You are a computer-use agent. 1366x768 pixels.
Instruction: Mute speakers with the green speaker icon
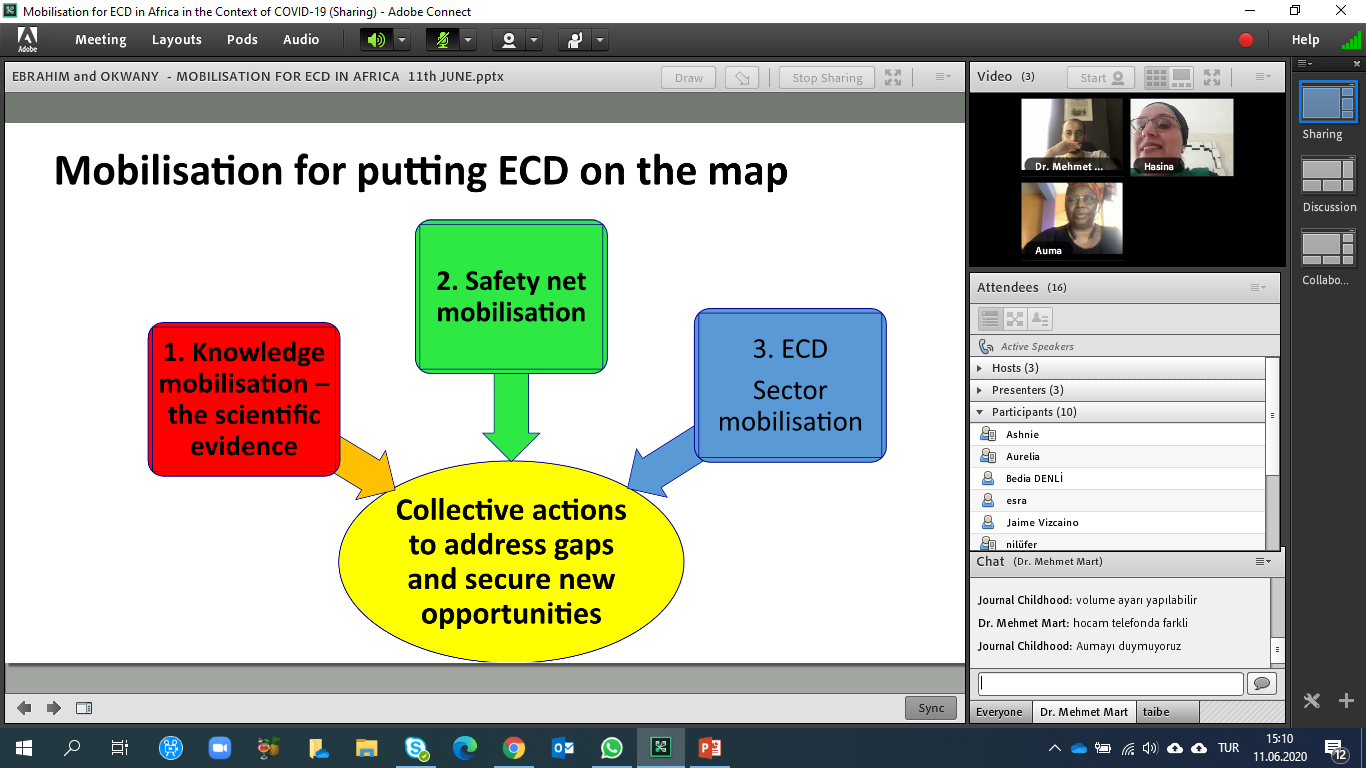[x=376, y=40]
